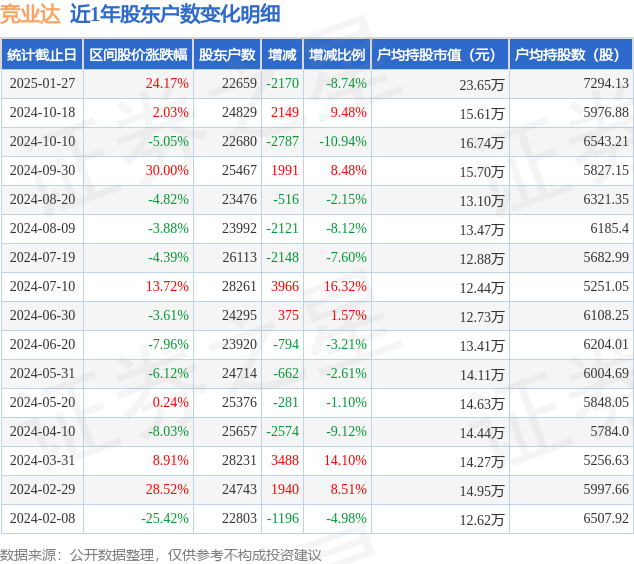Click the 股东户数 column header
Viewport: 634px width, 564px height.
click(227, 55)
